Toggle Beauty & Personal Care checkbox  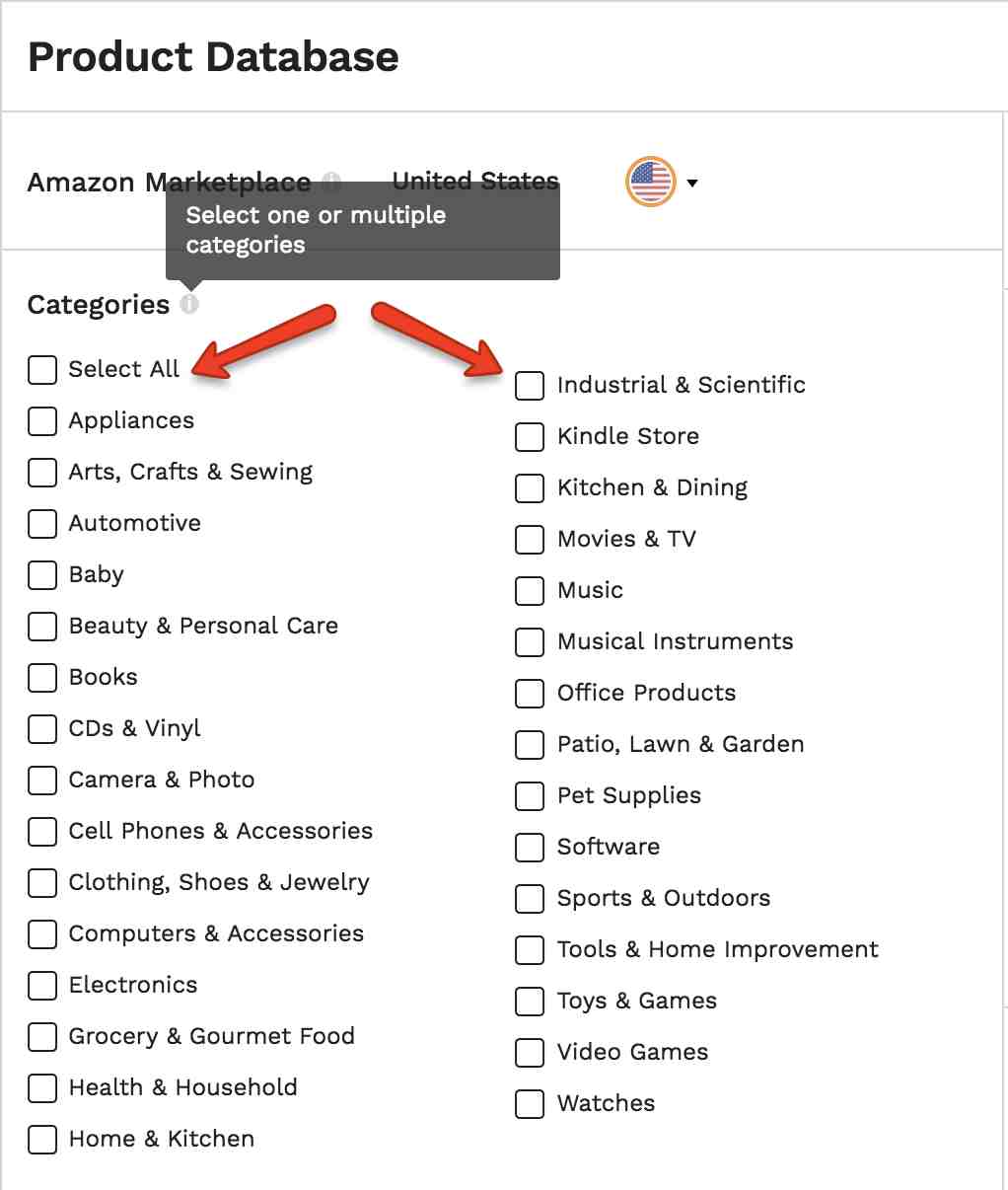[42, 626]
